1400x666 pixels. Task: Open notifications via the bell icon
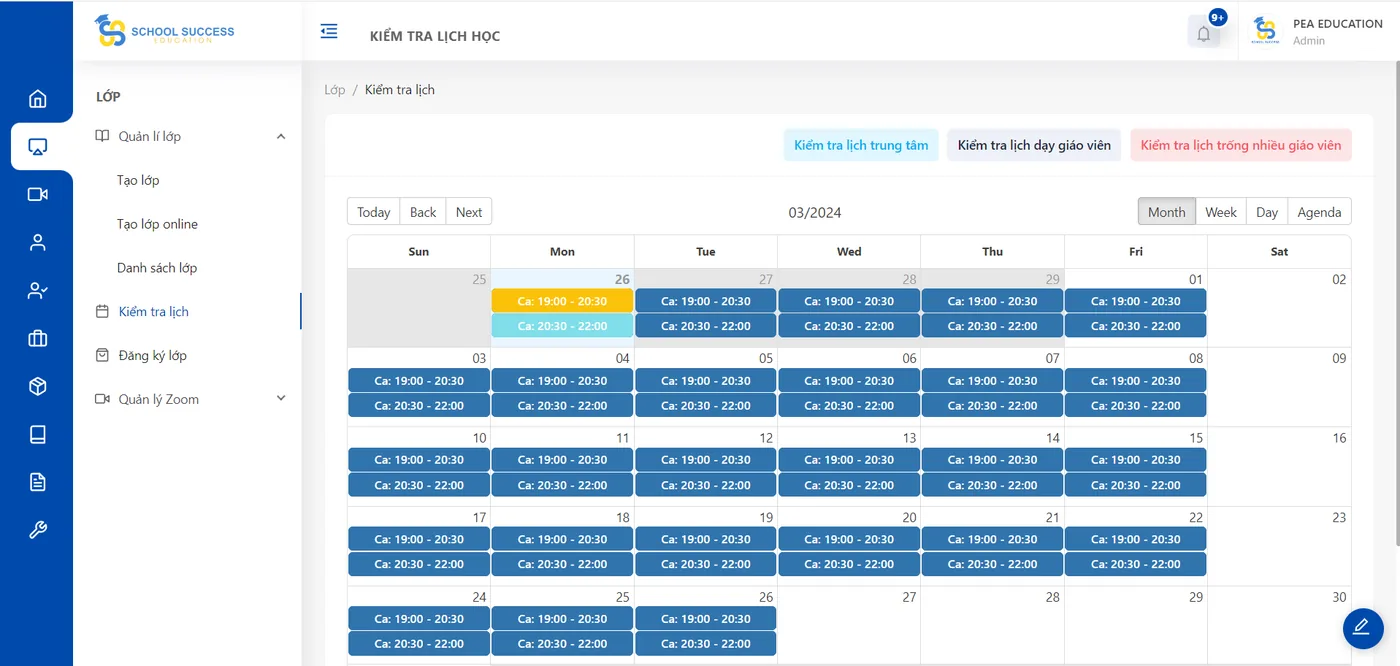(x=1204, y=33)
